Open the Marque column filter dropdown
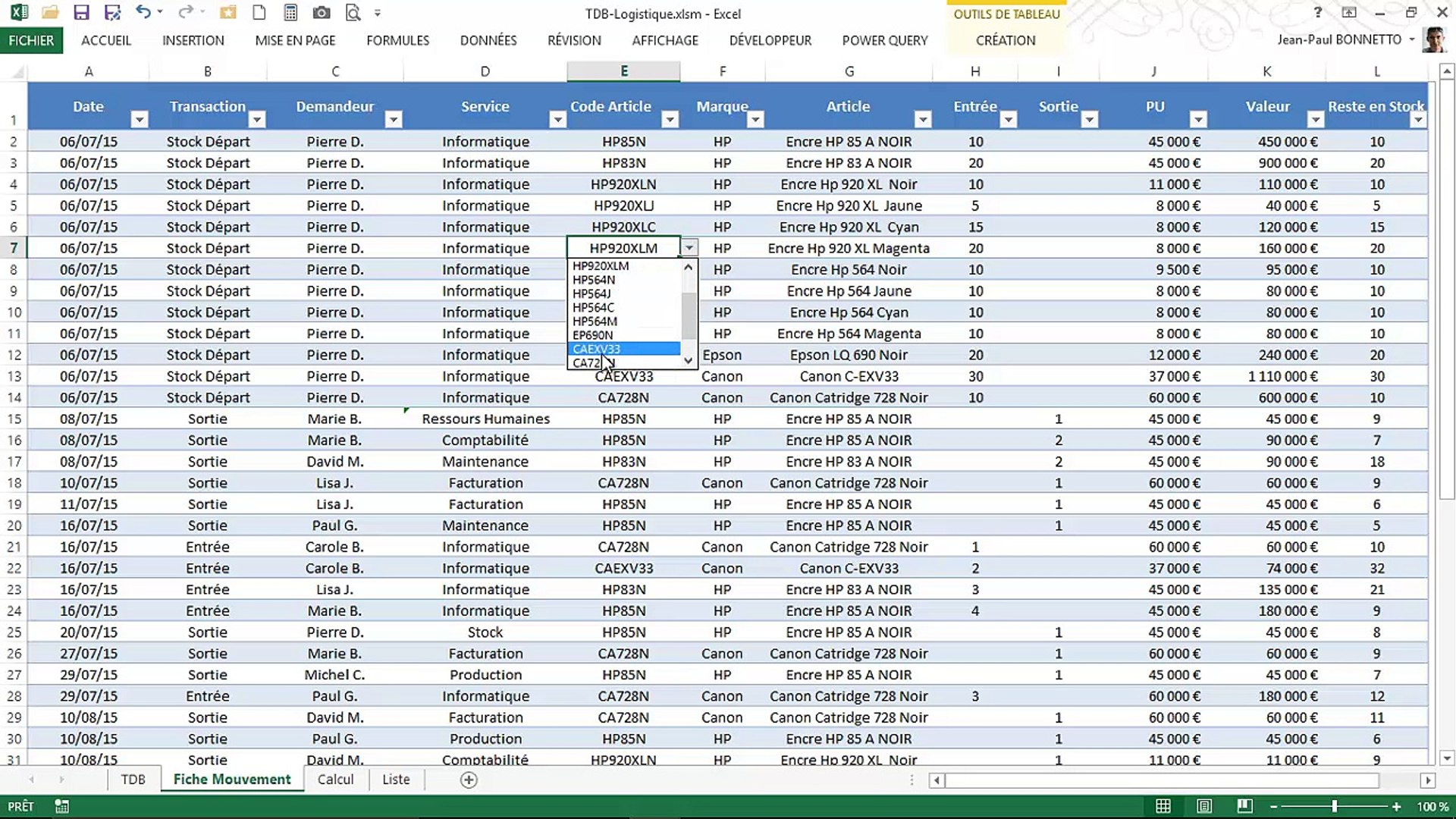Screen dimensions: 1456x819 click(755, 120)
